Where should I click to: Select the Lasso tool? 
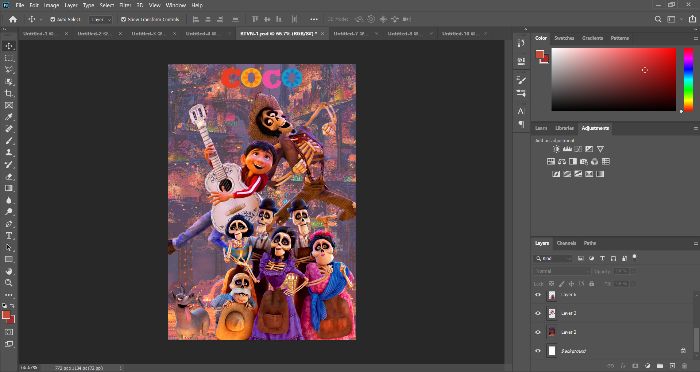coord(8,70)
